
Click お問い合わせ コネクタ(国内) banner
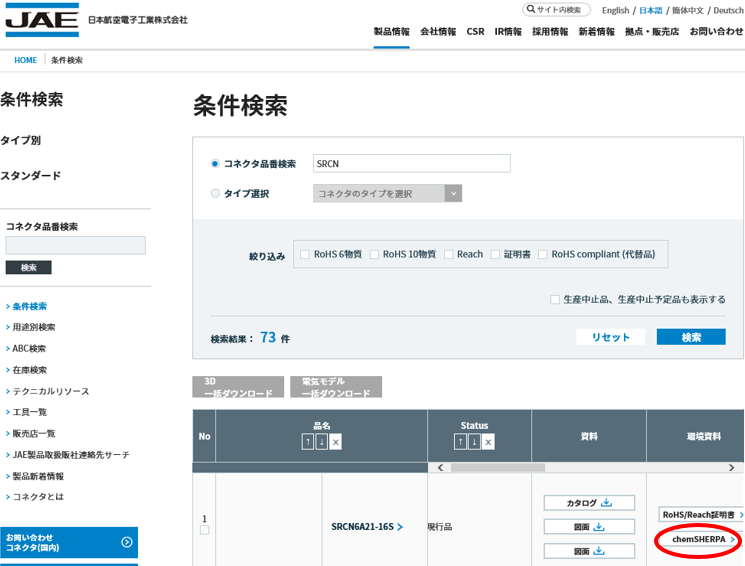point(69,542)
